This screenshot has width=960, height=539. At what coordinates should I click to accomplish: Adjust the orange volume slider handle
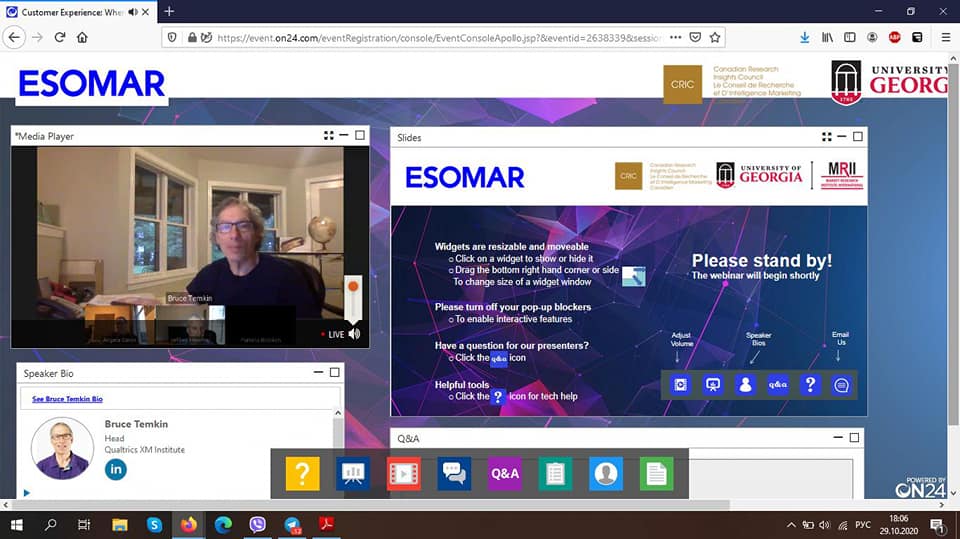[x=353, y=286]
